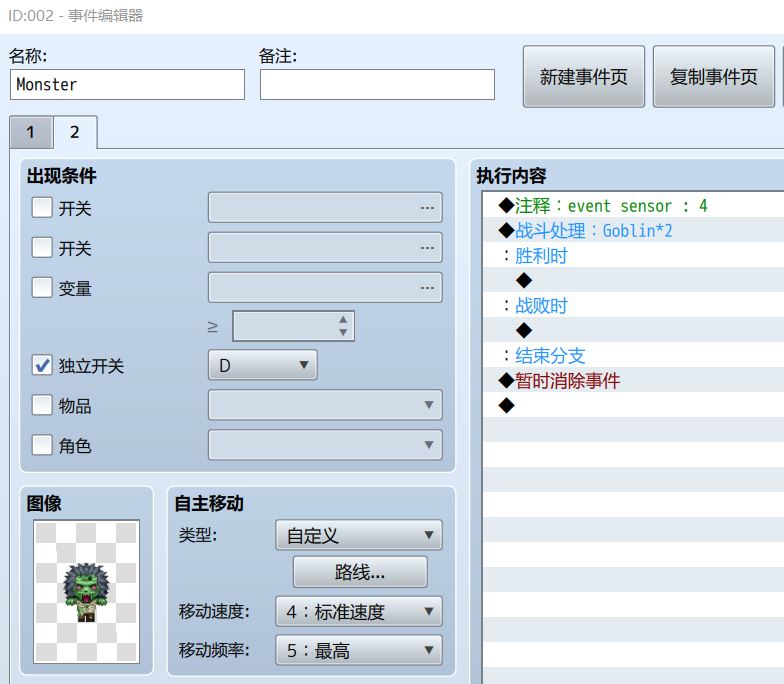Screen dimensions: 784x684
Task: Open the 角色 actor dropdown
Action: click(325, 445)
